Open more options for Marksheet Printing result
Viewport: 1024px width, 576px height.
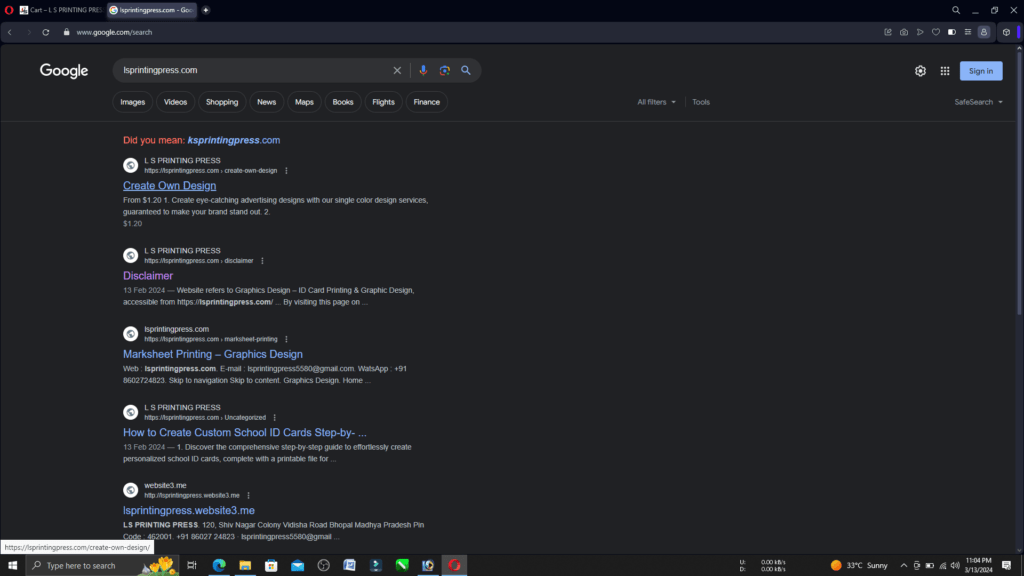(x=286, y=339)
